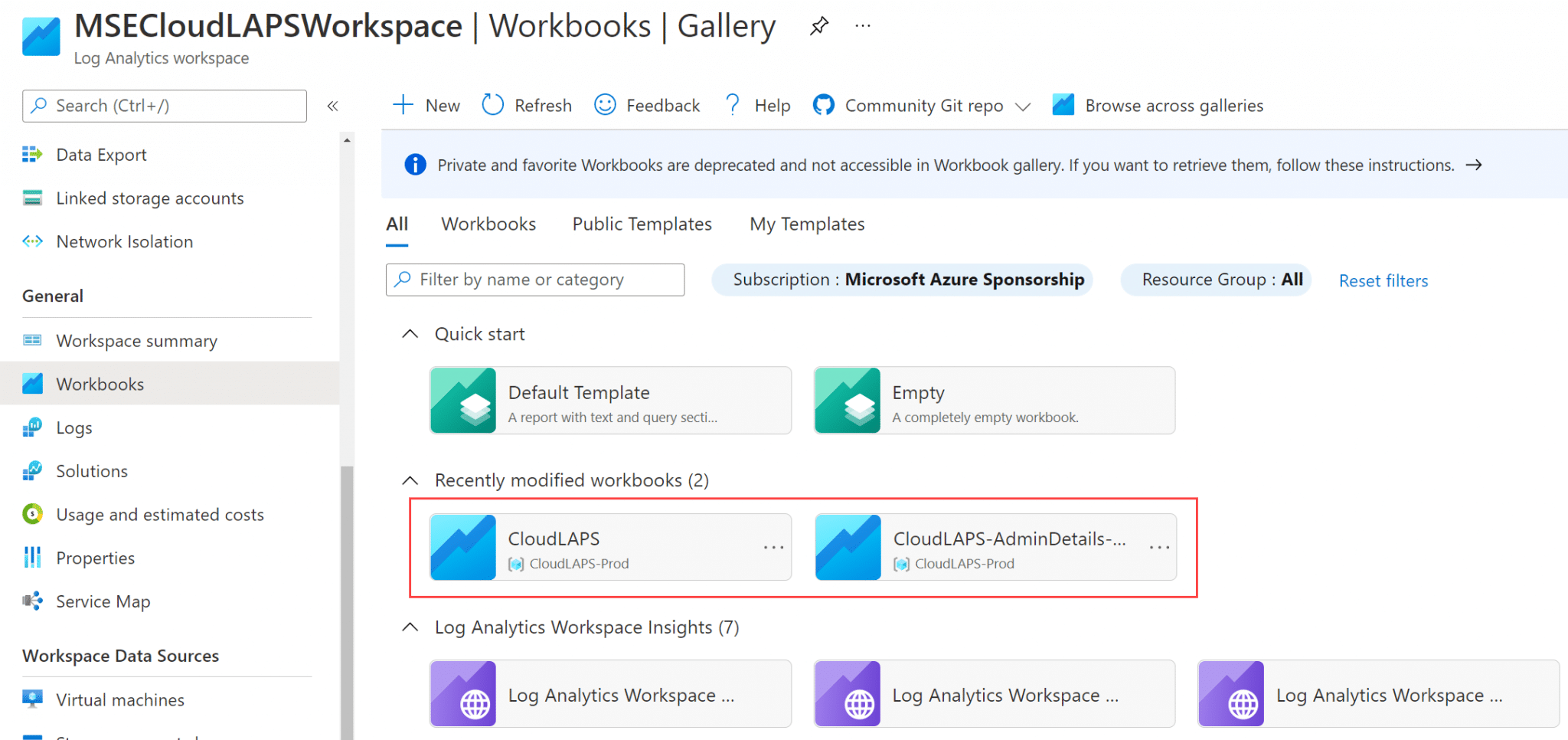The image size is (1568, 740).
Task: Open the Service Map view
Action: (x=103, y=601)
